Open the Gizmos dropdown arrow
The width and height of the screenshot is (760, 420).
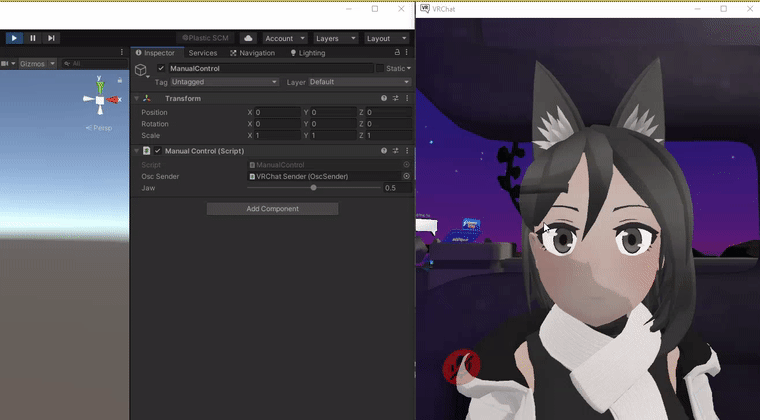[52, 63]
